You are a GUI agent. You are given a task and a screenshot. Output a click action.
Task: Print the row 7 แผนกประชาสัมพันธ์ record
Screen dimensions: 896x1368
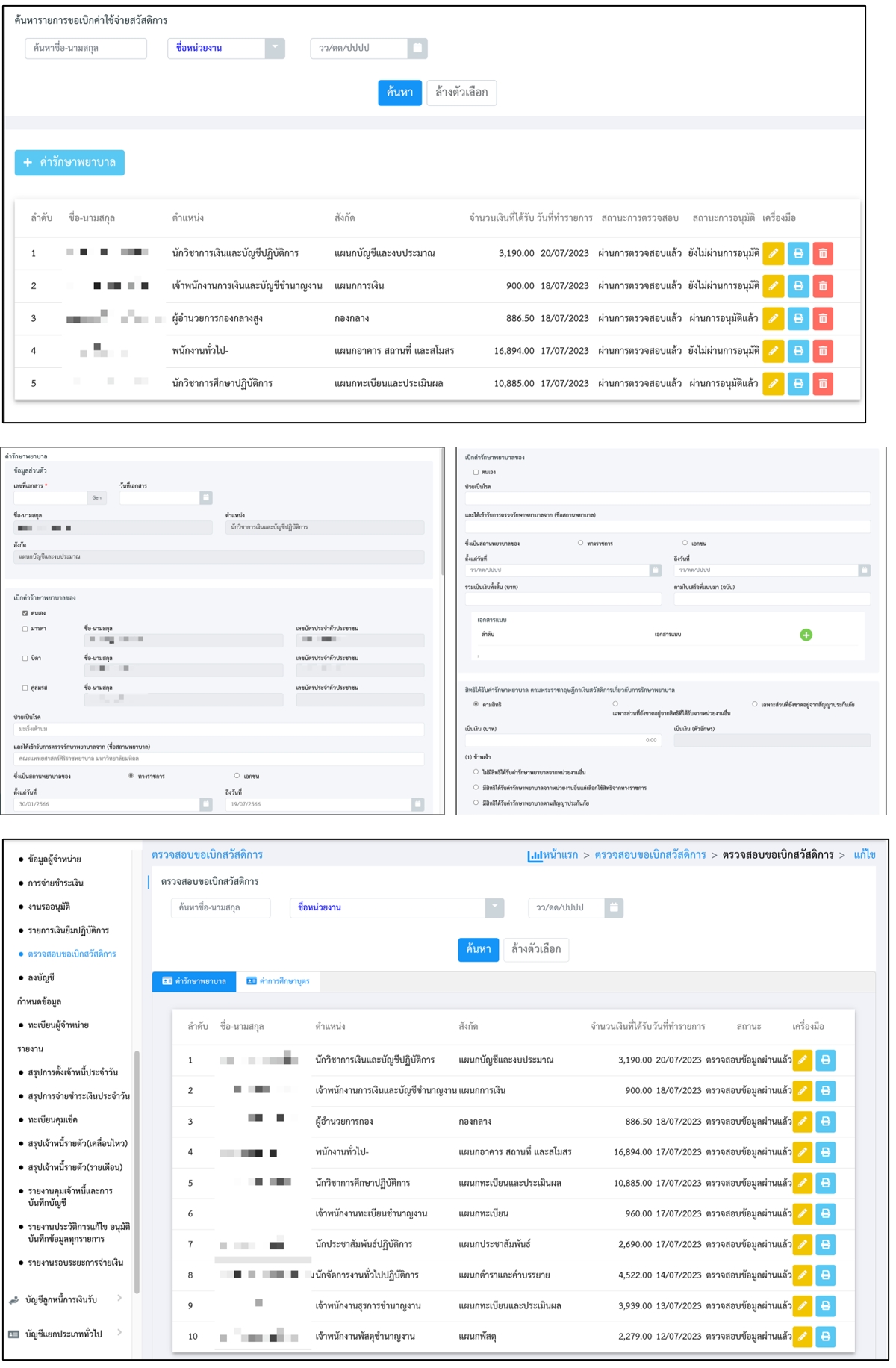click(x=825, y=1244)
